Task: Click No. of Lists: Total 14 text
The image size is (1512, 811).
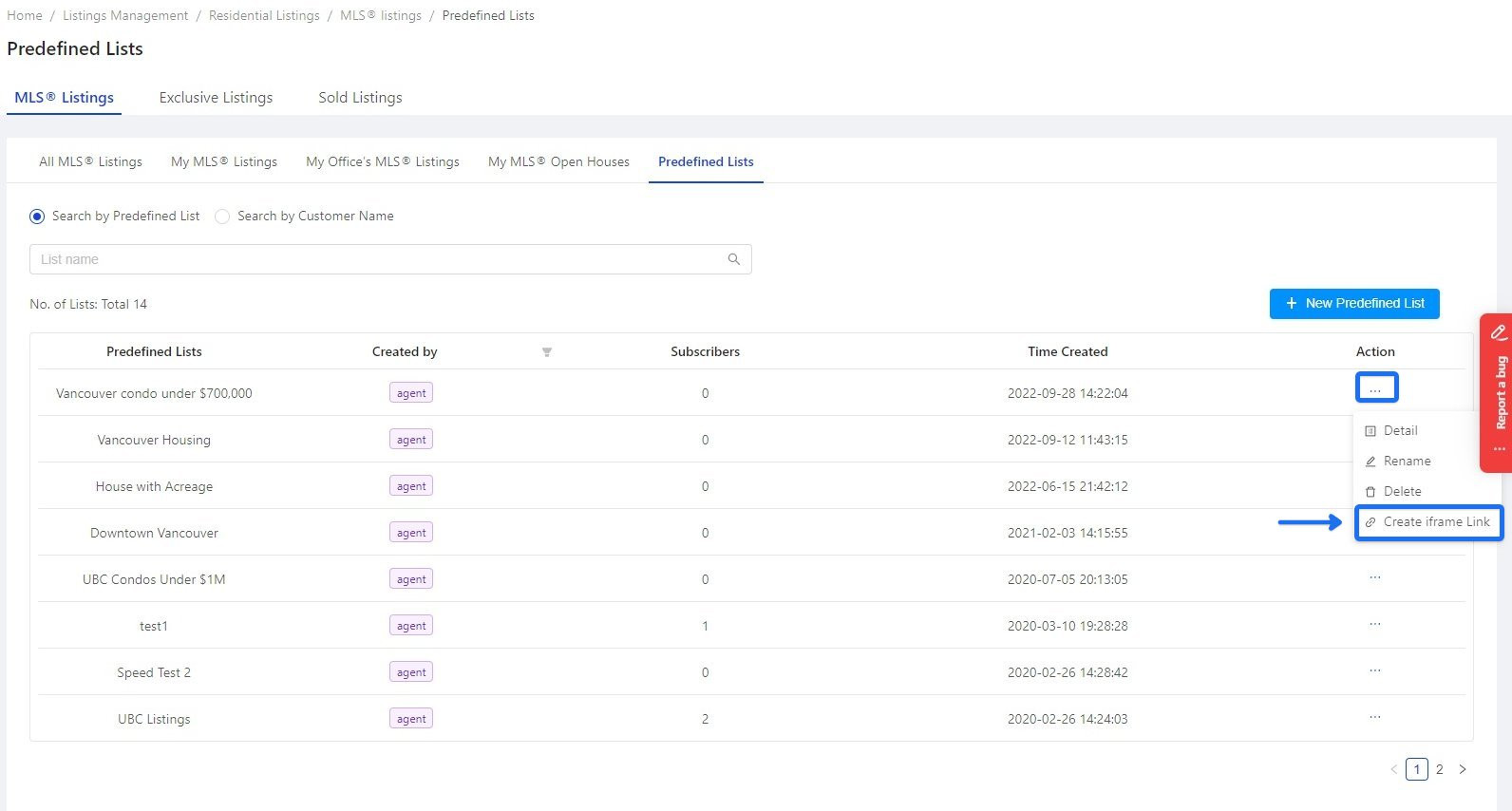Action: click(x=88, y=304)
